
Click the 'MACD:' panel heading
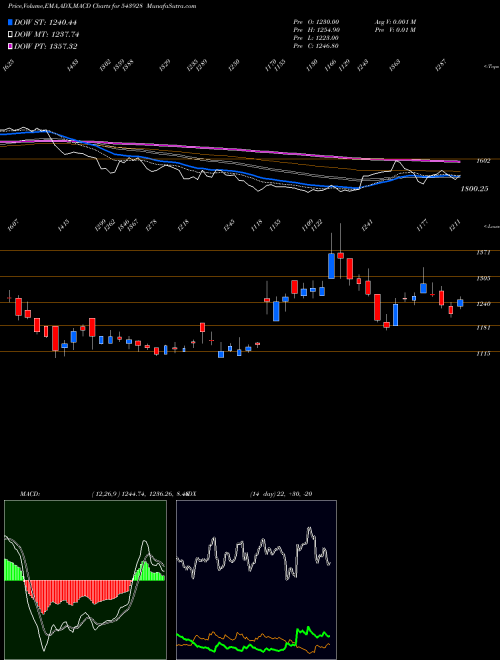30,494
